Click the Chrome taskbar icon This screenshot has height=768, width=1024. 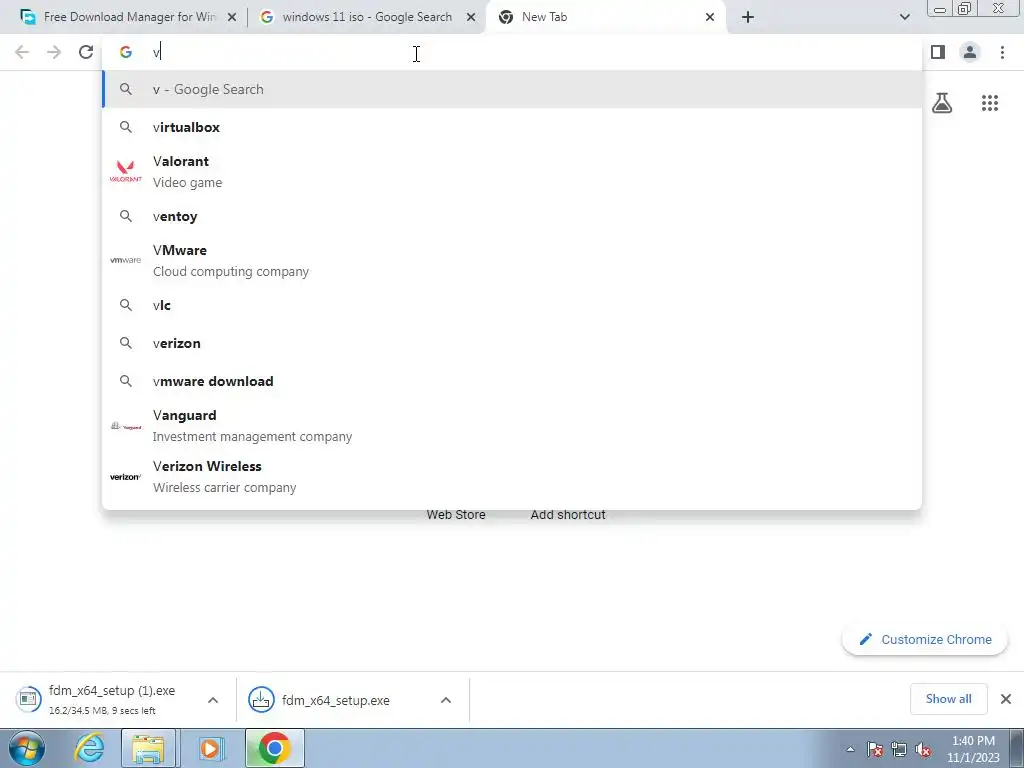pyautogui.click(x=275, y=748)
